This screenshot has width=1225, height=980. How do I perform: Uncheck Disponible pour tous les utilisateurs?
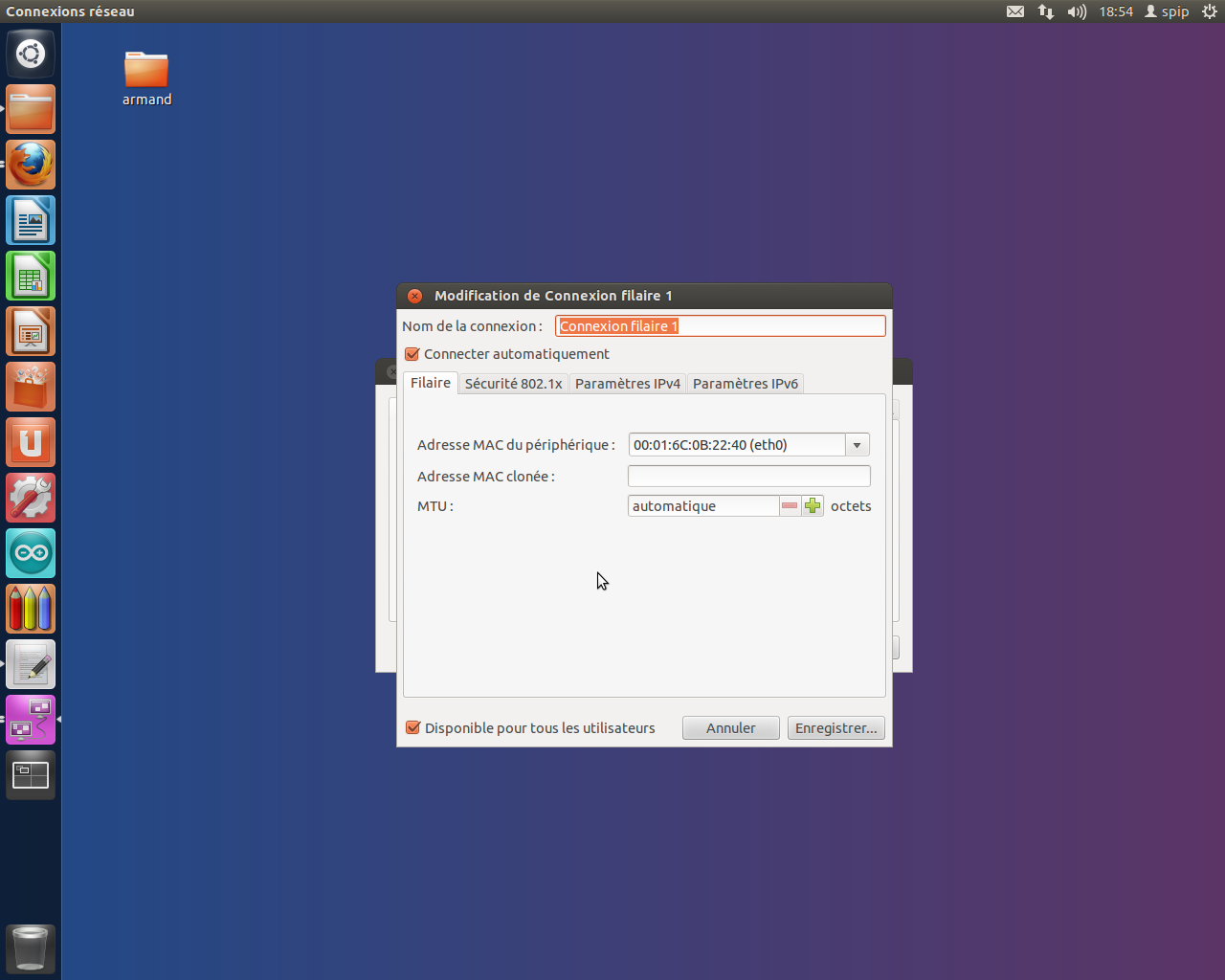point(413,728)
